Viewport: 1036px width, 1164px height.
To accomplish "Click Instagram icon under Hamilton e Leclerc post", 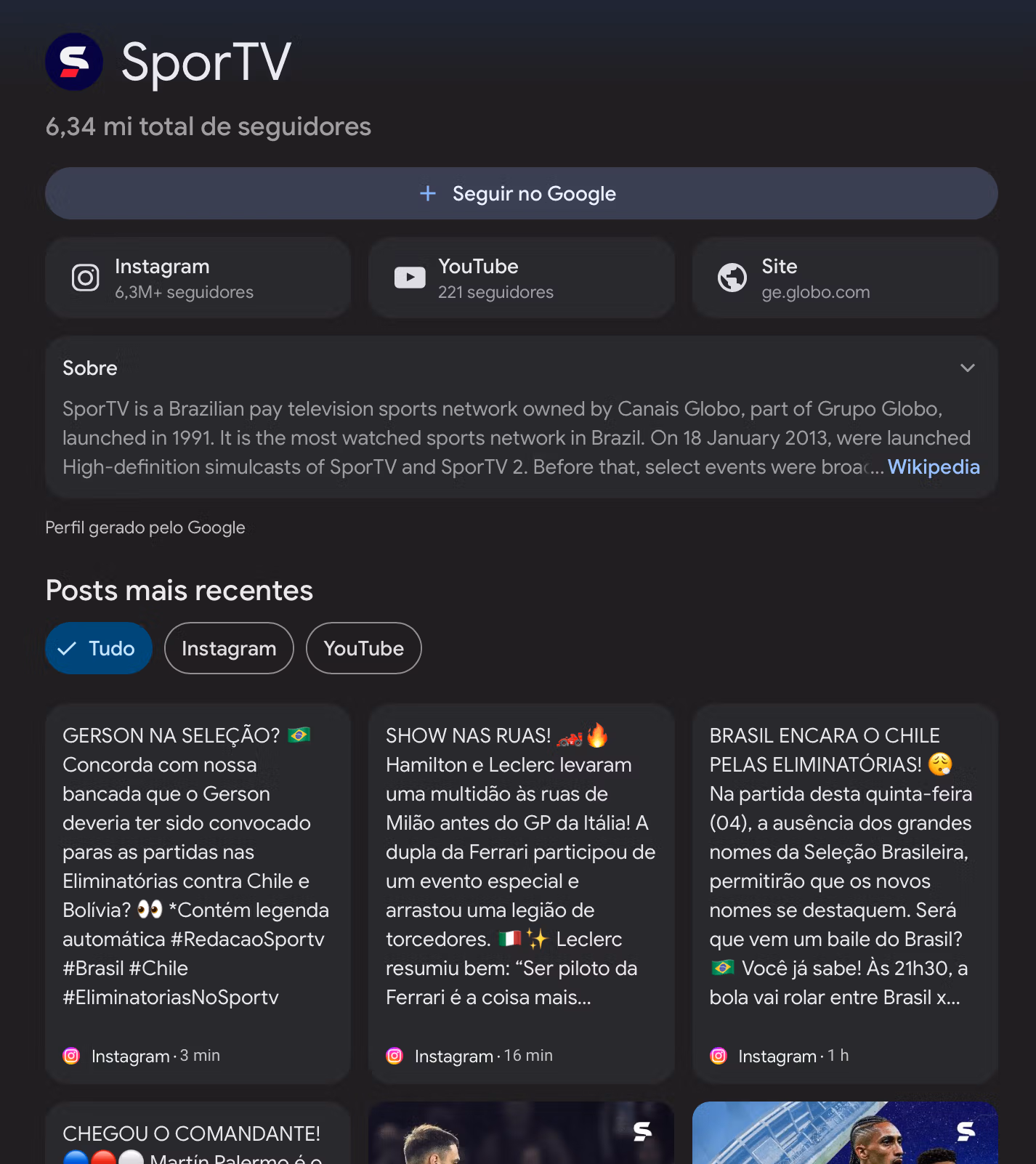I will click(394, 1056).
